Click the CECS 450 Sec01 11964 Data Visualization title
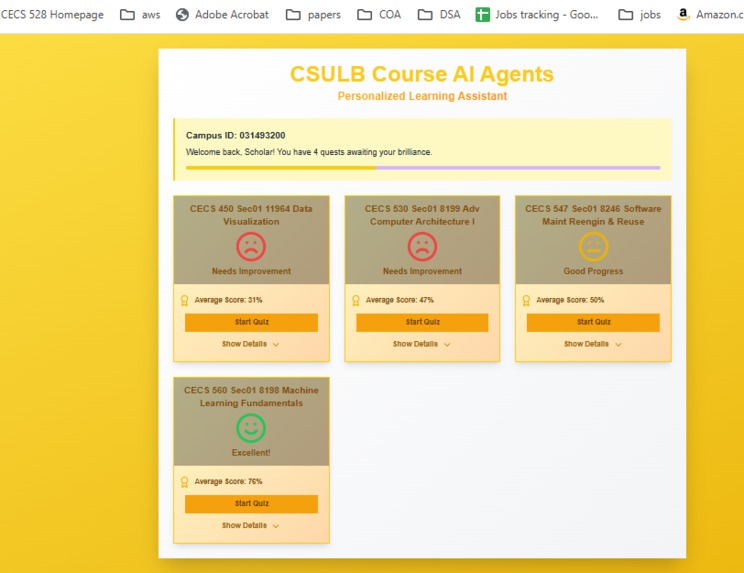 pyautogui.click(x=251, y=215)
